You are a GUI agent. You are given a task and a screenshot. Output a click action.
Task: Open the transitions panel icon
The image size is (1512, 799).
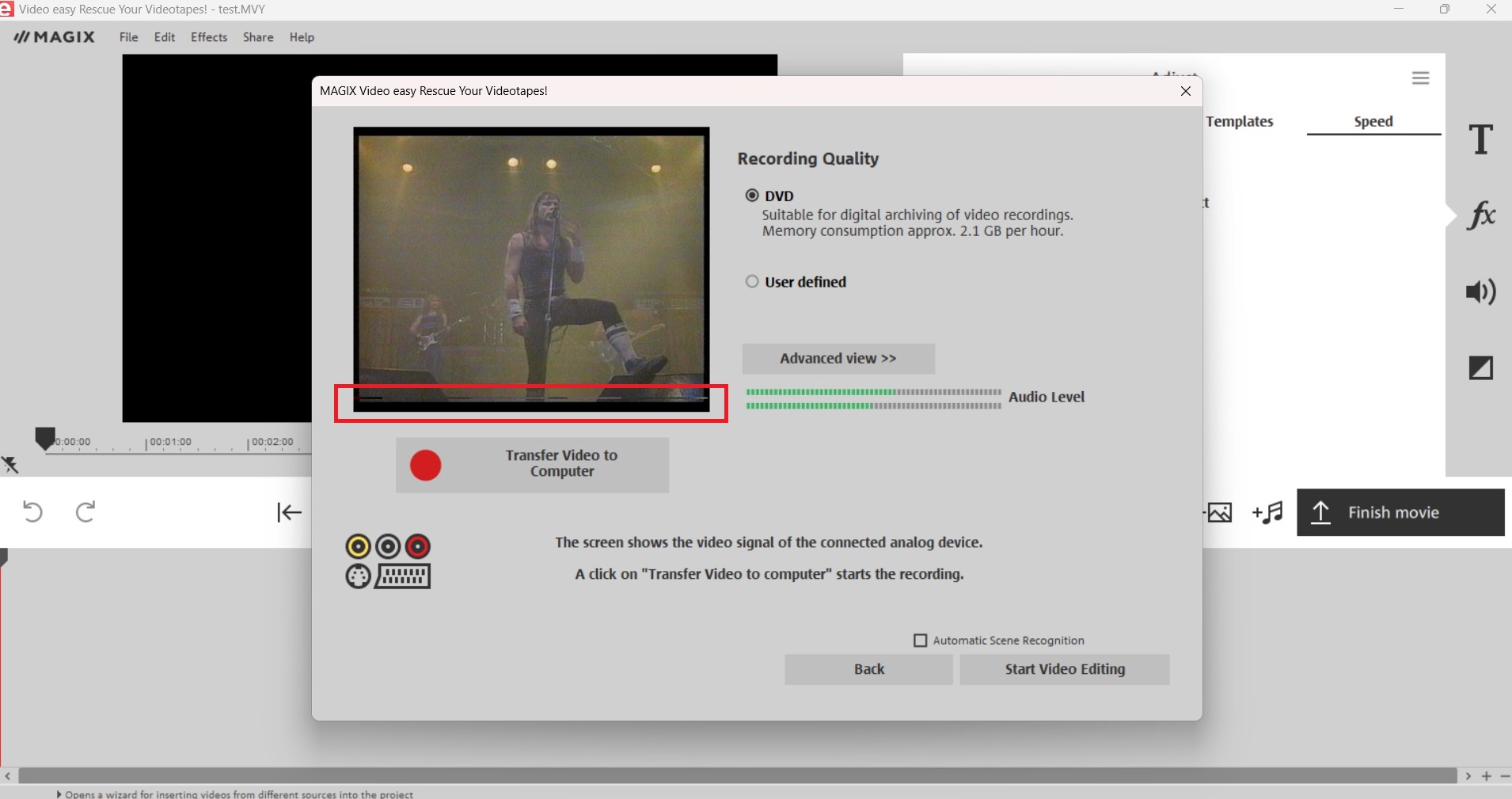click(1481, 367)
